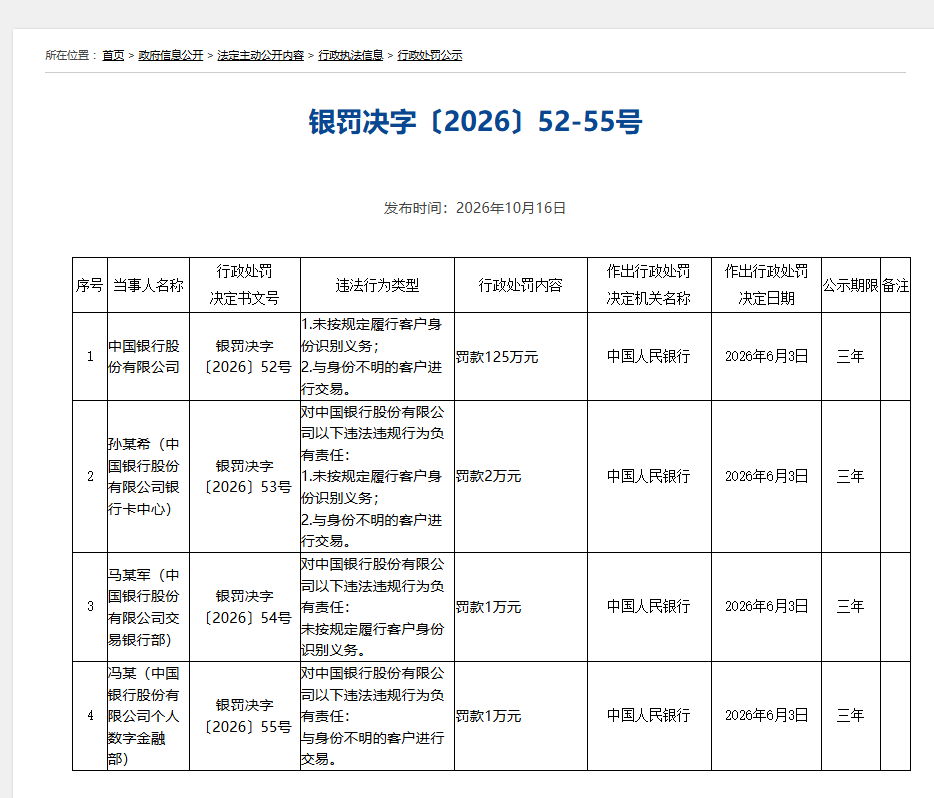Viewport: 934px width, 798px height.
Task: Click the 冯某 party name cell
Action: pos(148,716)
